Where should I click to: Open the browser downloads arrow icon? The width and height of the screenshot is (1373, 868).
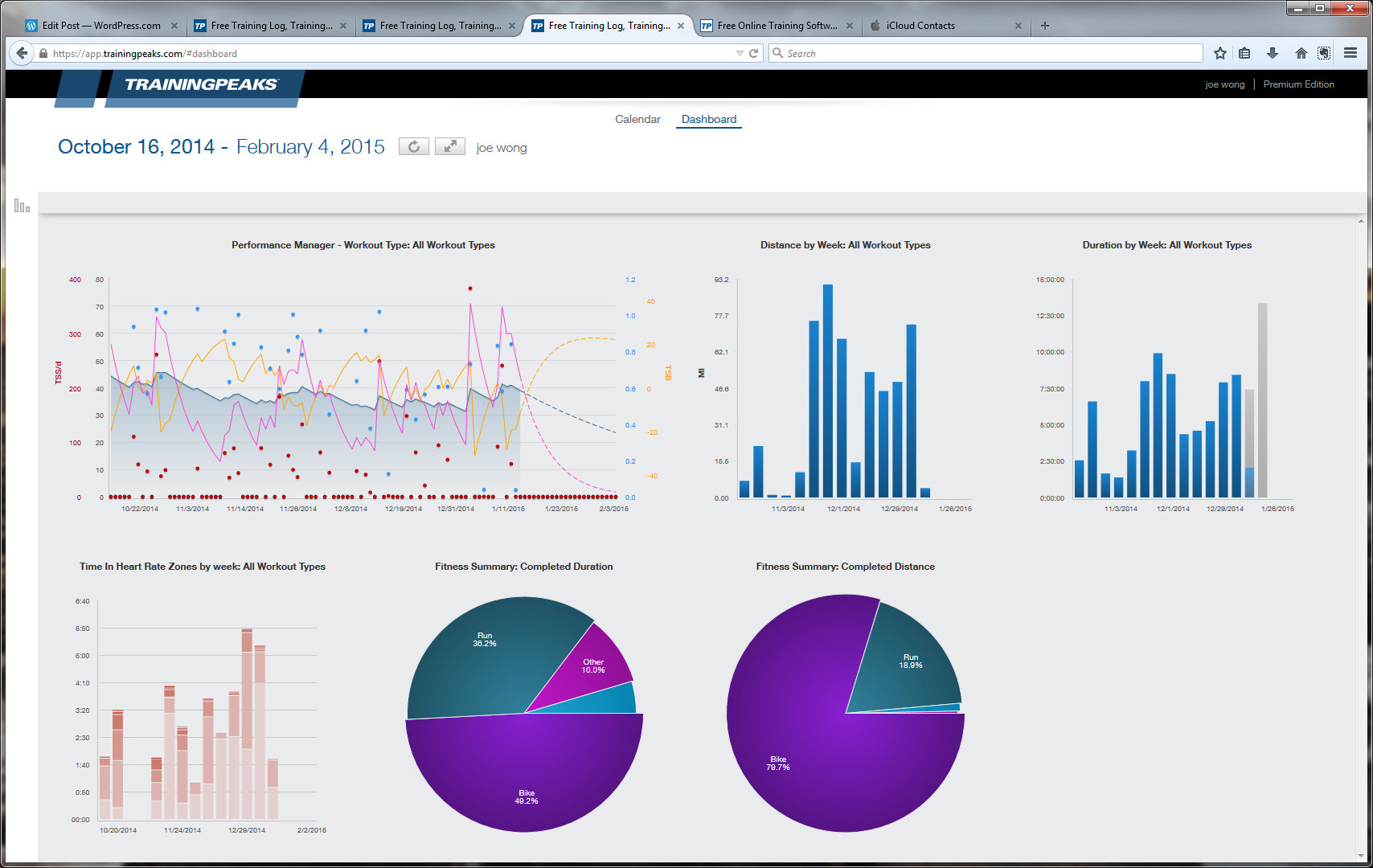coord(1272,53)
